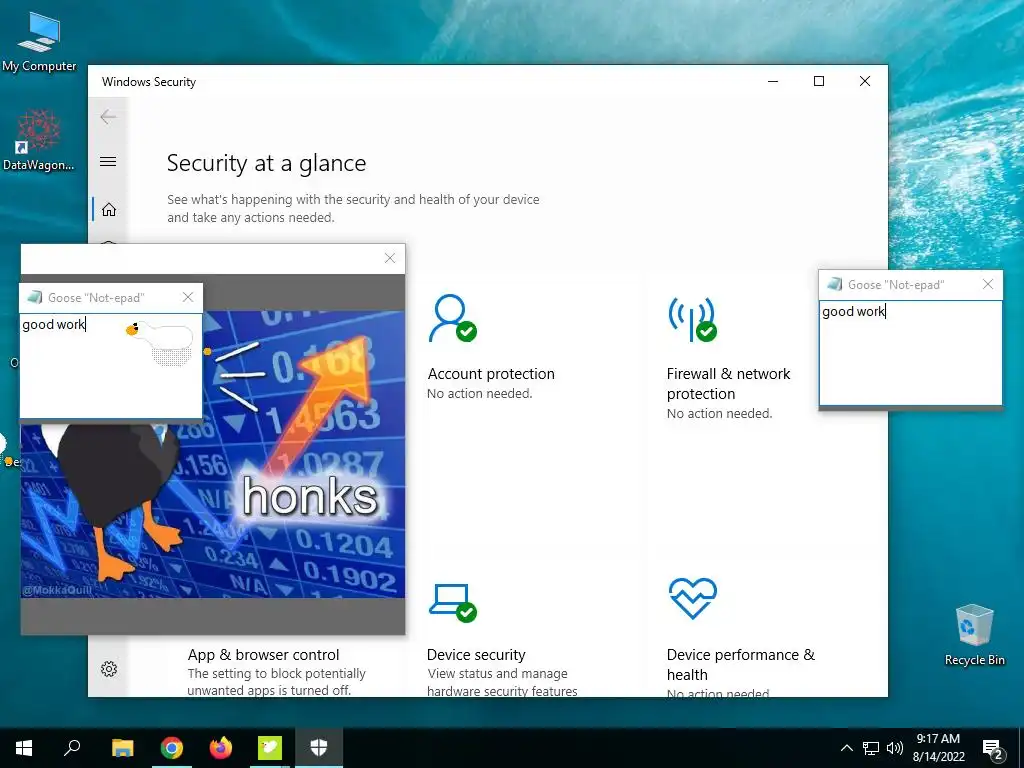The width and height of the screenshot is (1024, 768).
Task: Click "good work" text in left Not-epad
Action: point(54,325)
